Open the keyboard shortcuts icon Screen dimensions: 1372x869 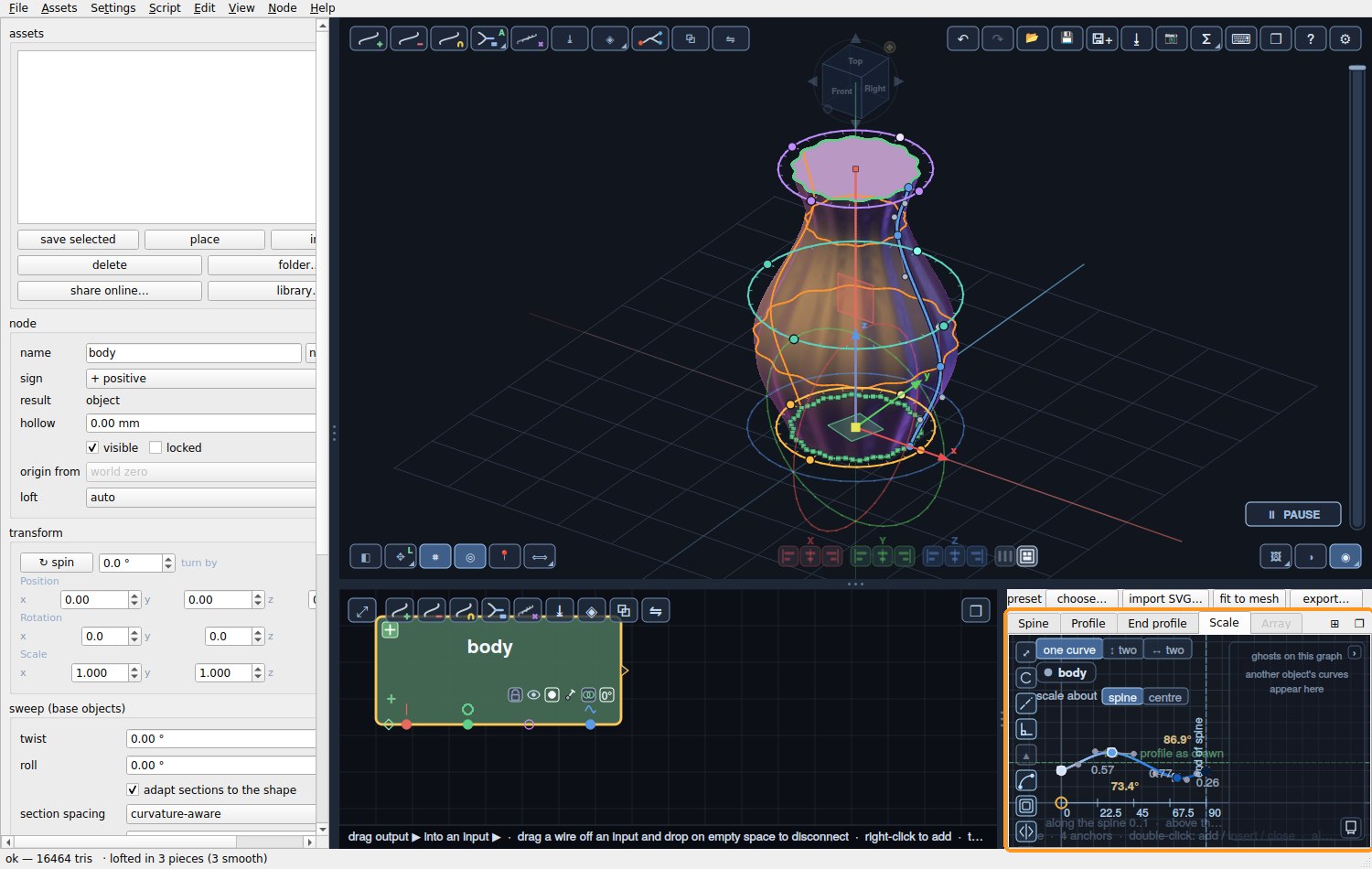[1240, 38]
